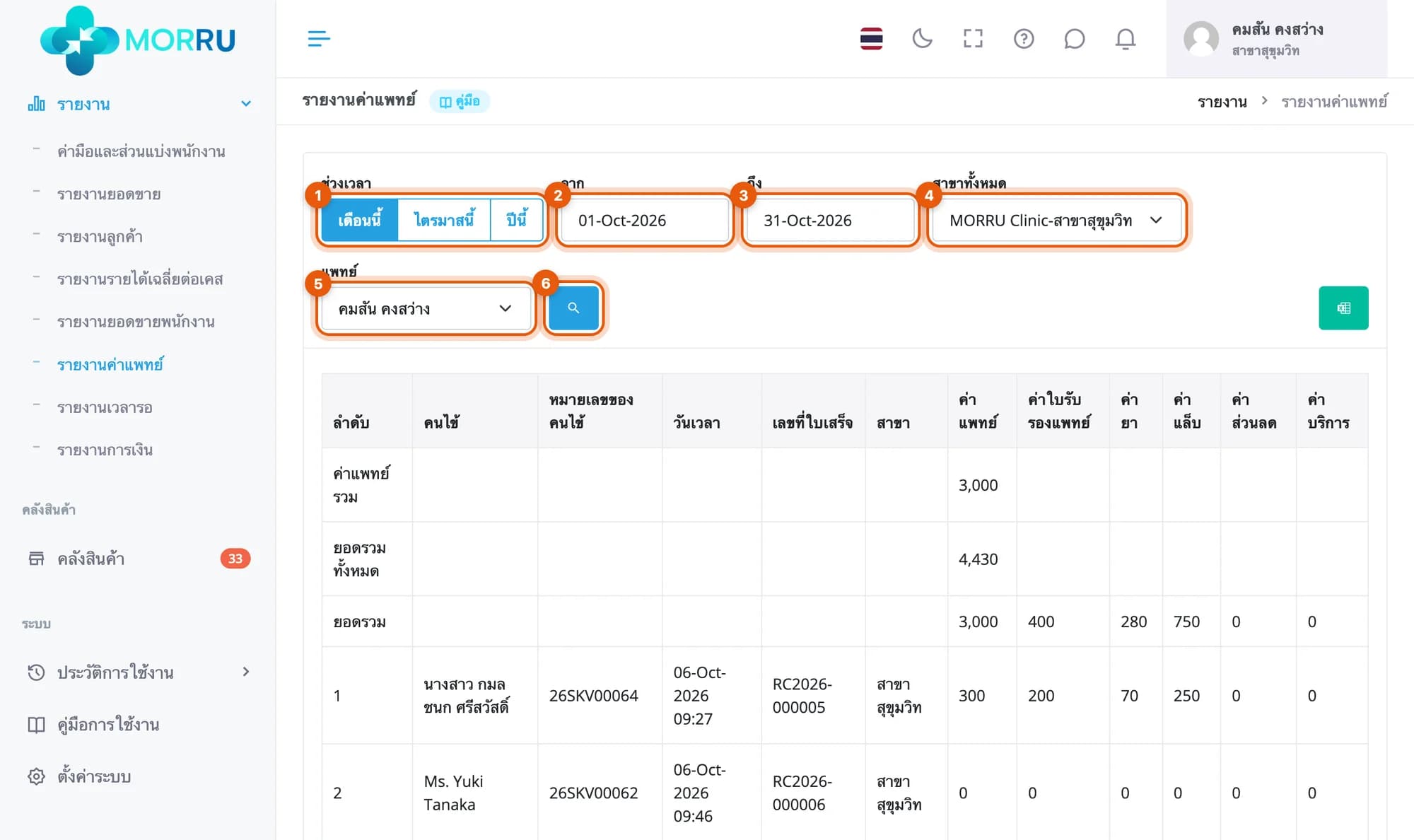This screenshot has height=840, width=1414.
Task: Toggle dark mode moon icon
Action: (922, 39)
